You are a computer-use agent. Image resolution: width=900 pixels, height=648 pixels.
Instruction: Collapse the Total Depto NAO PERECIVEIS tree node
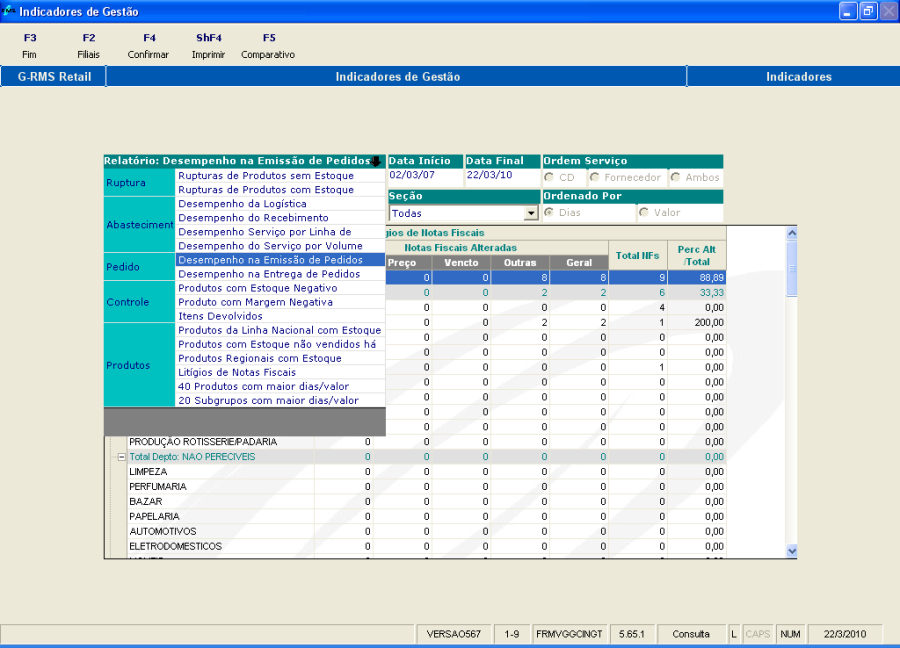pos(122,457)
